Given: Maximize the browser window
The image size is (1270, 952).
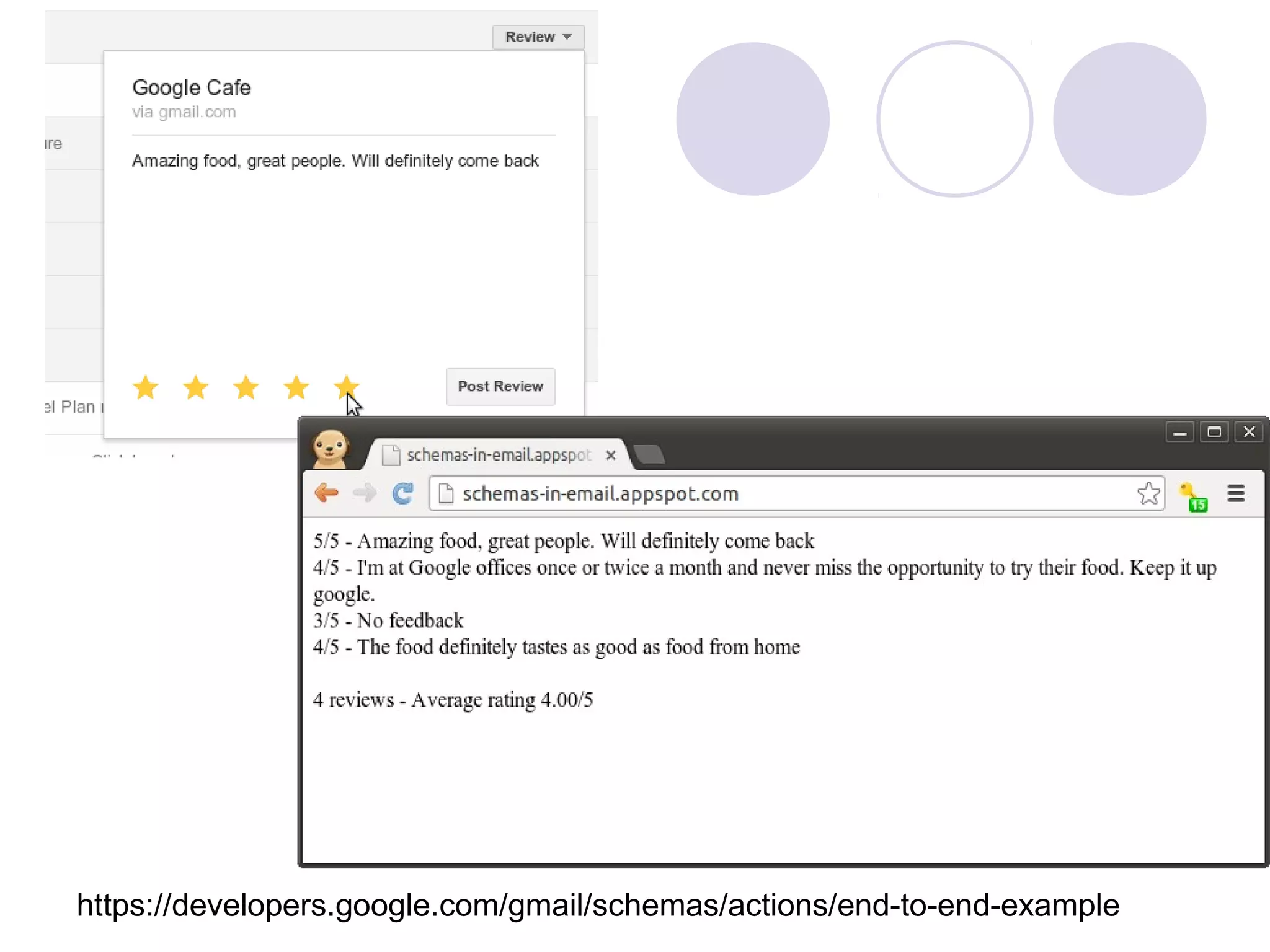Looking at the screenshot, I should pyautogui.click(x=1214, y=432).
